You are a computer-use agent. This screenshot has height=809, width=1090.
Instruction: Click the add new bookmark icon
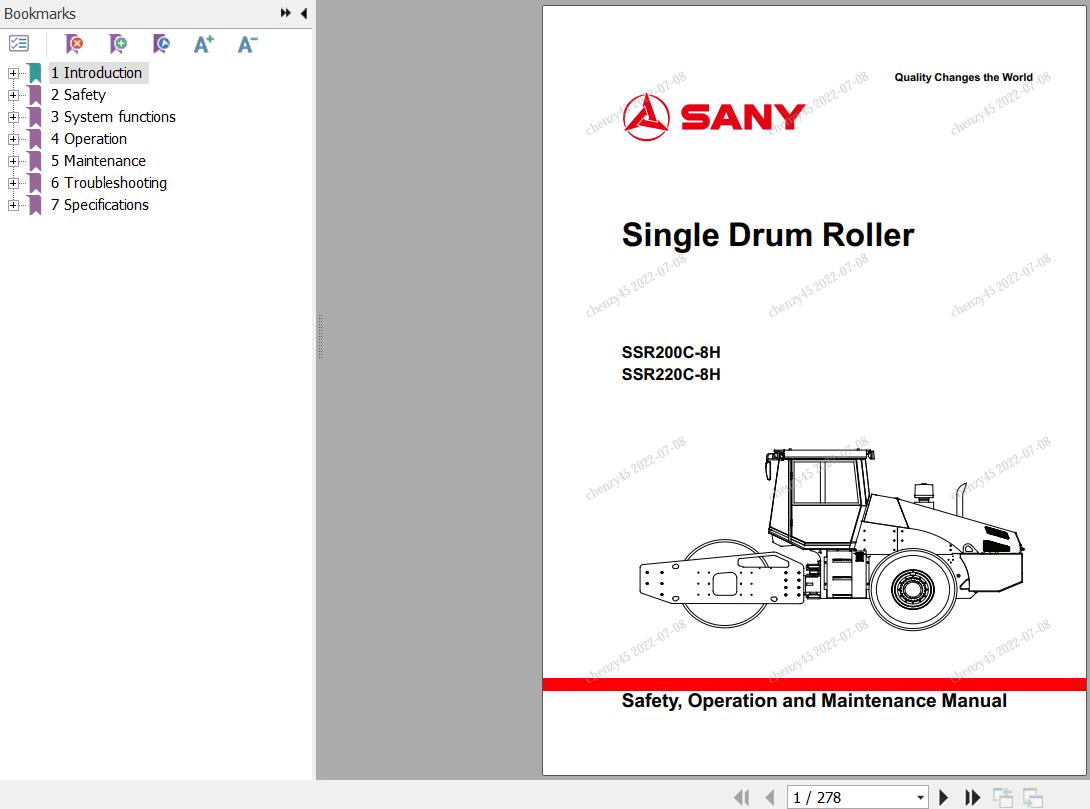coord(118,44)
